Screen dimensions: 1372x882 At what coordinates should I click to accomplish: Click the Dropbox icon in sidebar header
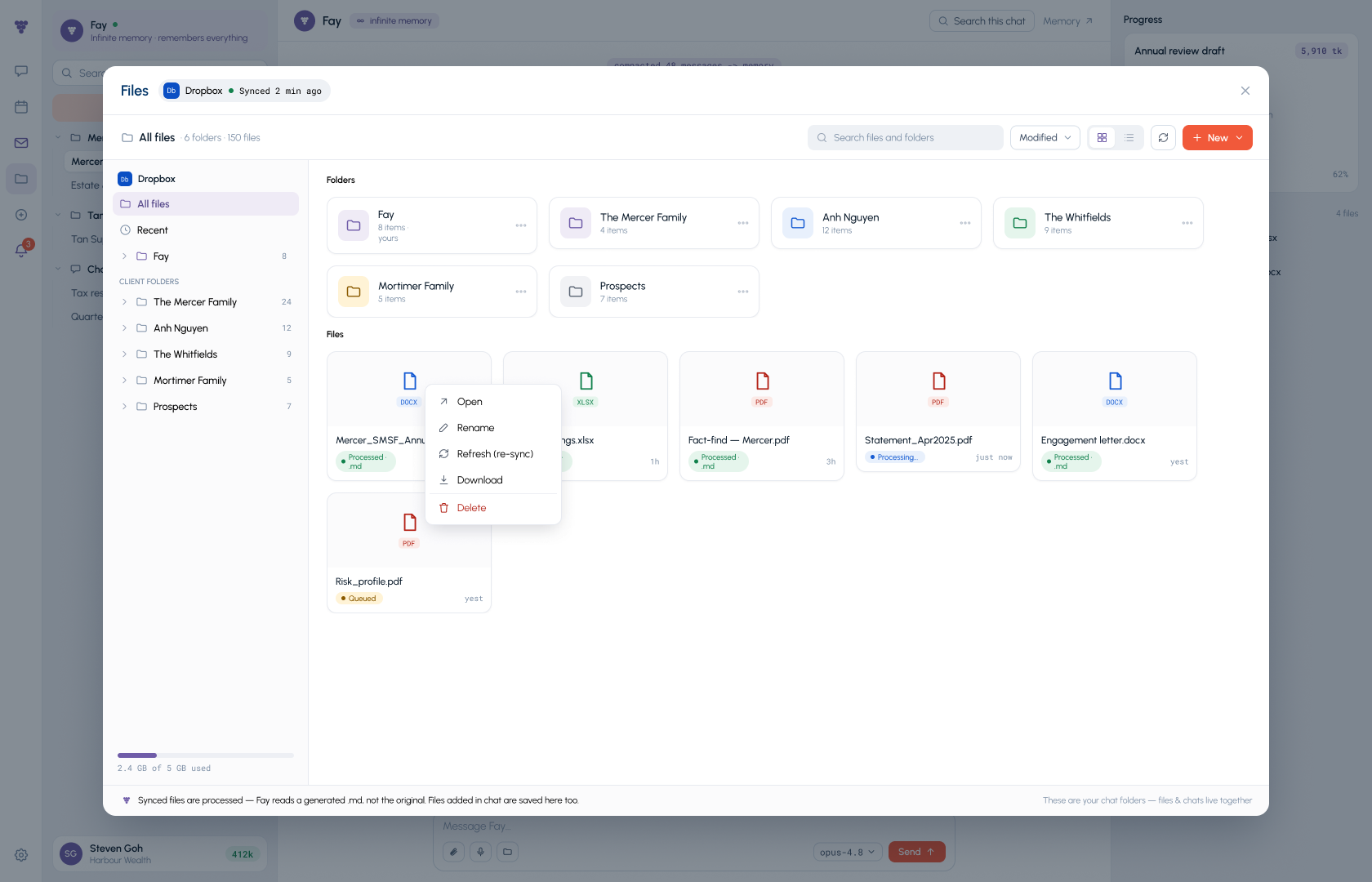[x=125, y=179]
